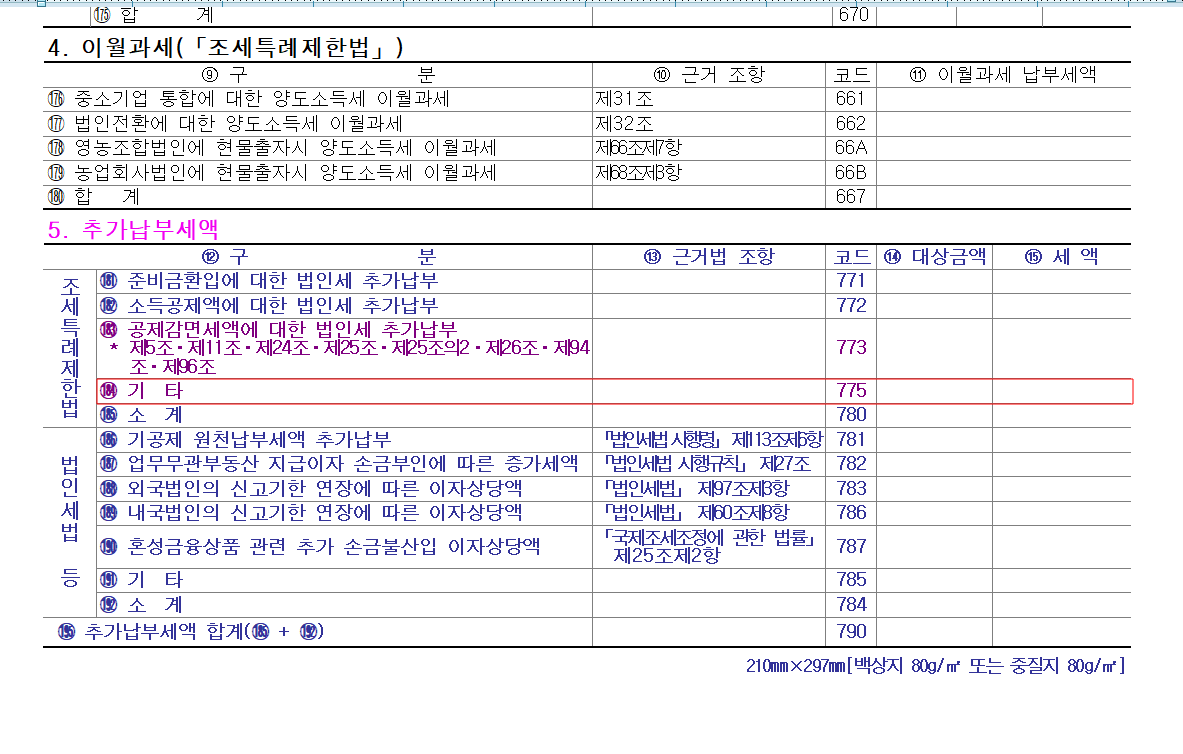Select row text '법인전환에 대한 양도소득세 이월과세'

pos(238,124)
